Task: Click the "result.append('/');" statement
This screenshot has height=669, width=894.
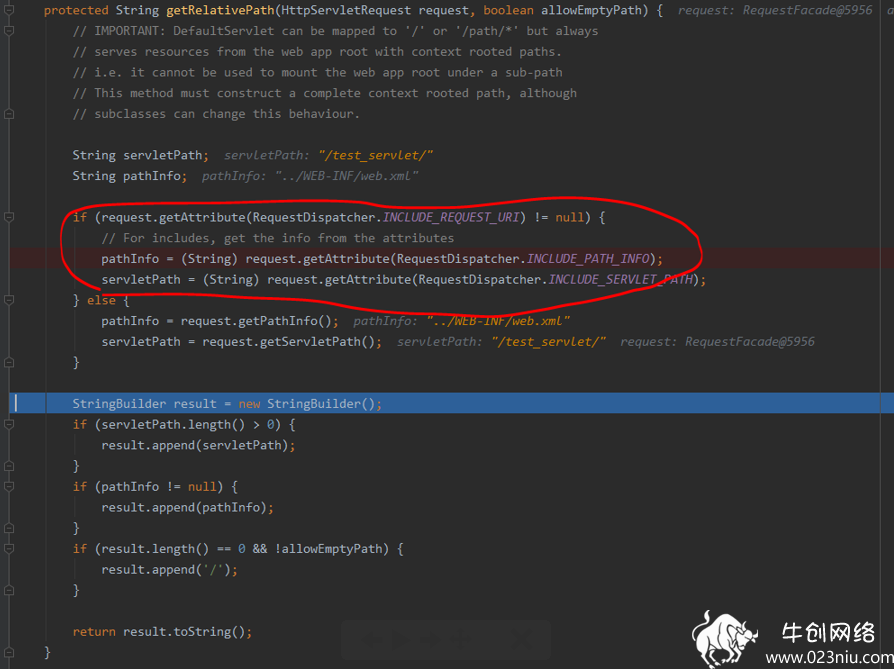Action: [169, 570]
